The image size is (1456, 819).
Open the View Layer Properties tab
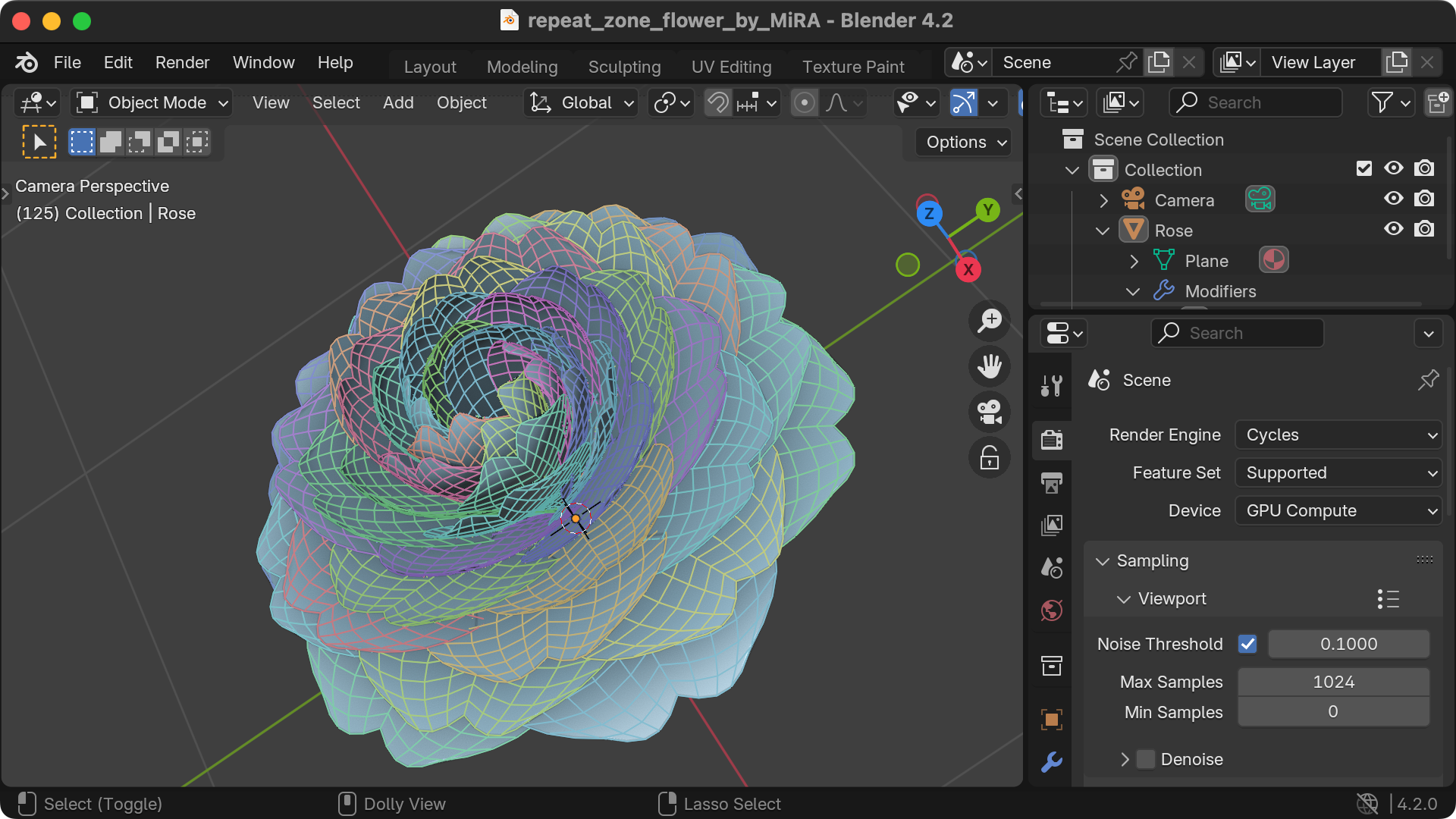(1051, 525)
